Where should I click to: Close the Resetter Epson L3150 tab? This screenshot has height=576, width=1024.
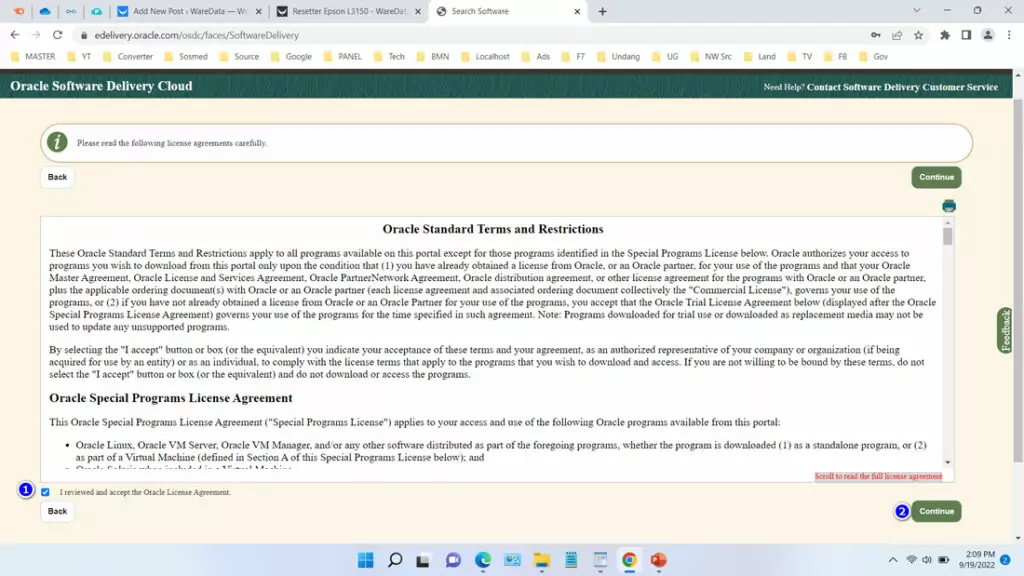pos(418,11)
